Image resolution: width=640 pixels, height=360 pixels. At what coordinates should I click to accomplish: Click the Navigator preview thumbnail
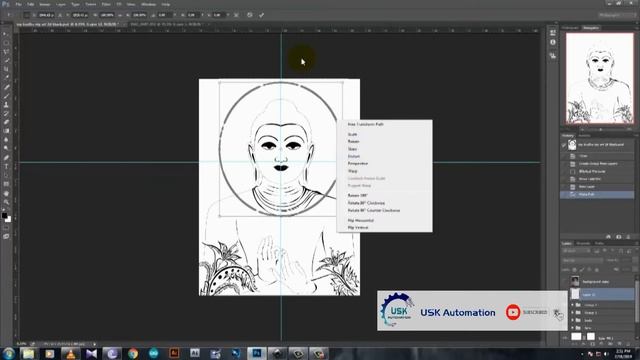(x=599, y=78)
